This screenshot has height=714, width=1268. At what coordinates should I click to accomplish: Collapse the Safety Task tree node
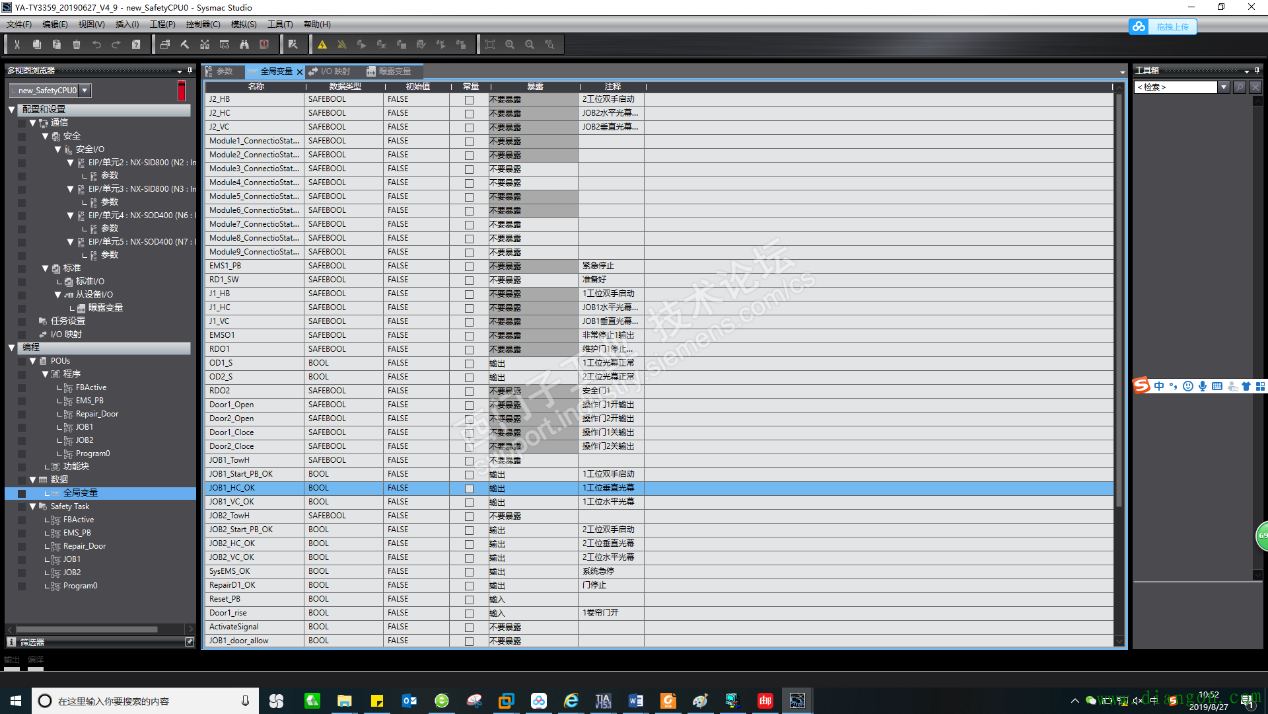[33, 506]
